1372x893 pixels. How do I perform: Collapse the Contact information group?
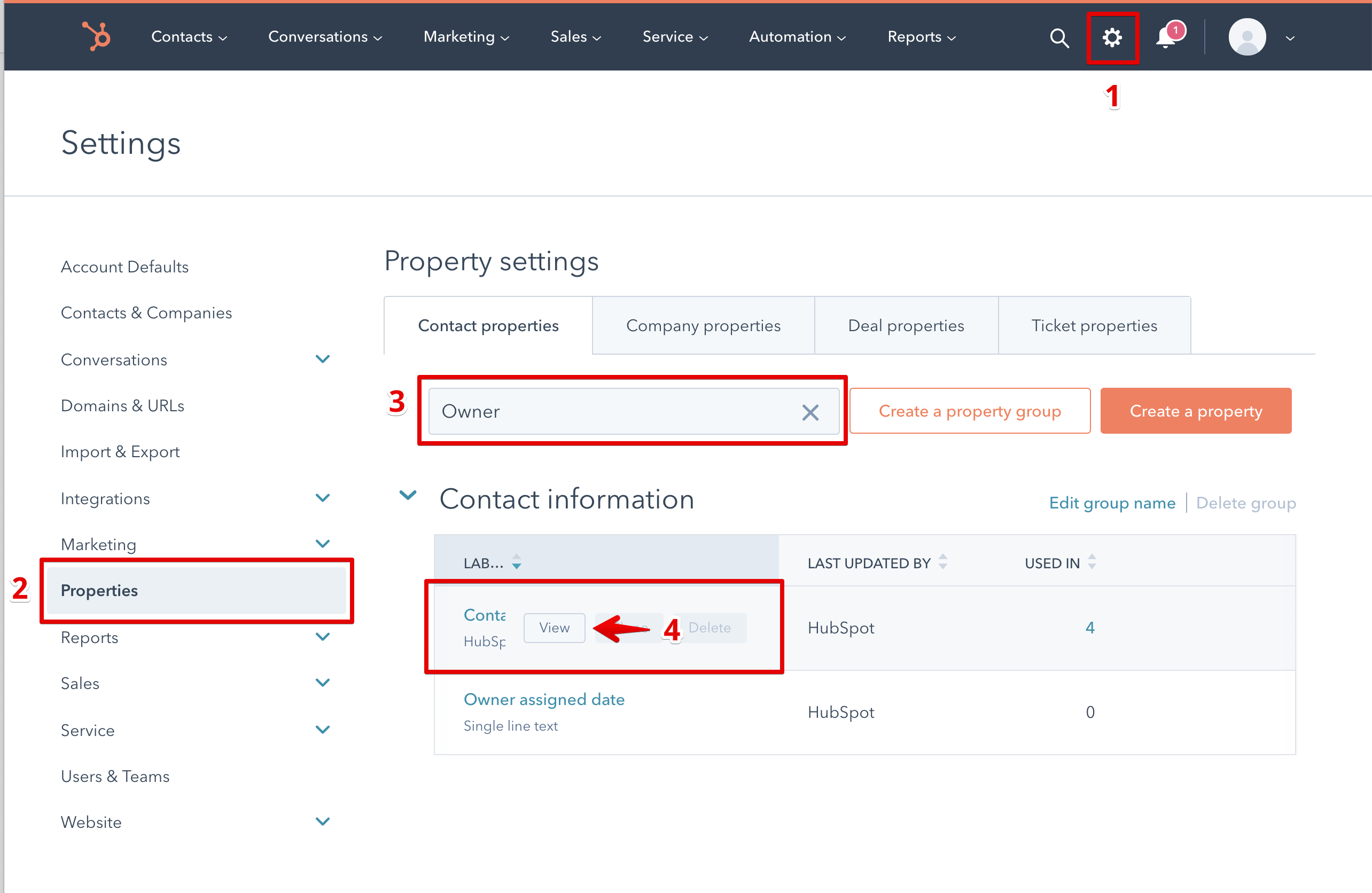(408, 496)
